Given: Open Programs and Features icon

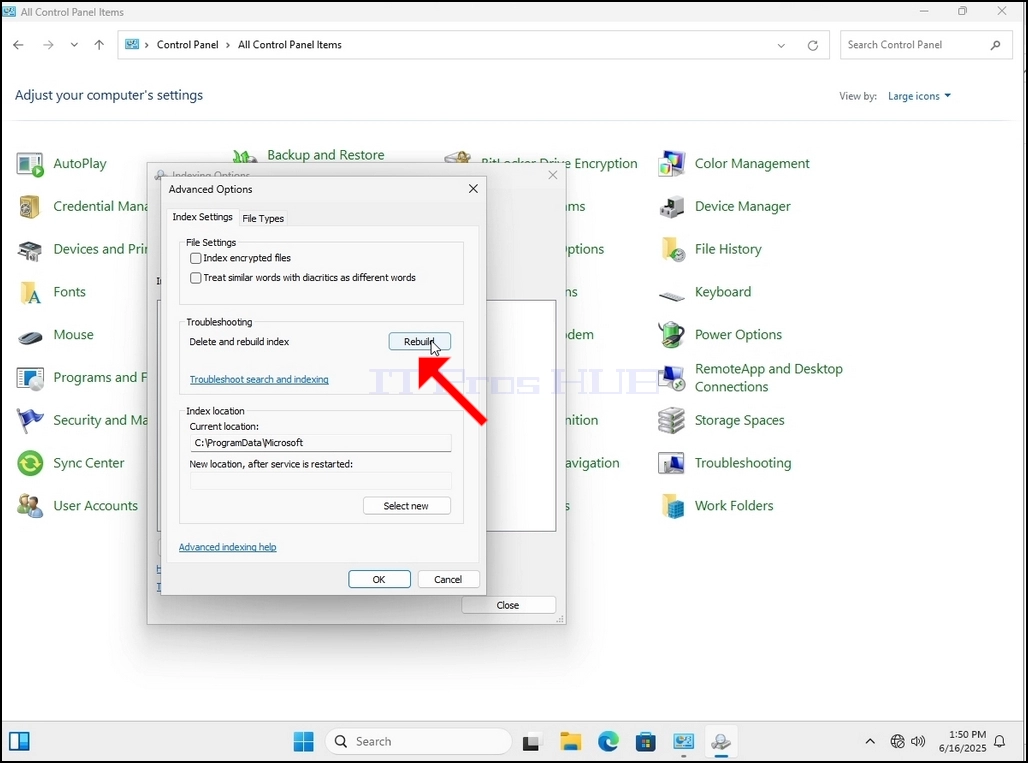Looking at the screenshot, I should 30,378.
